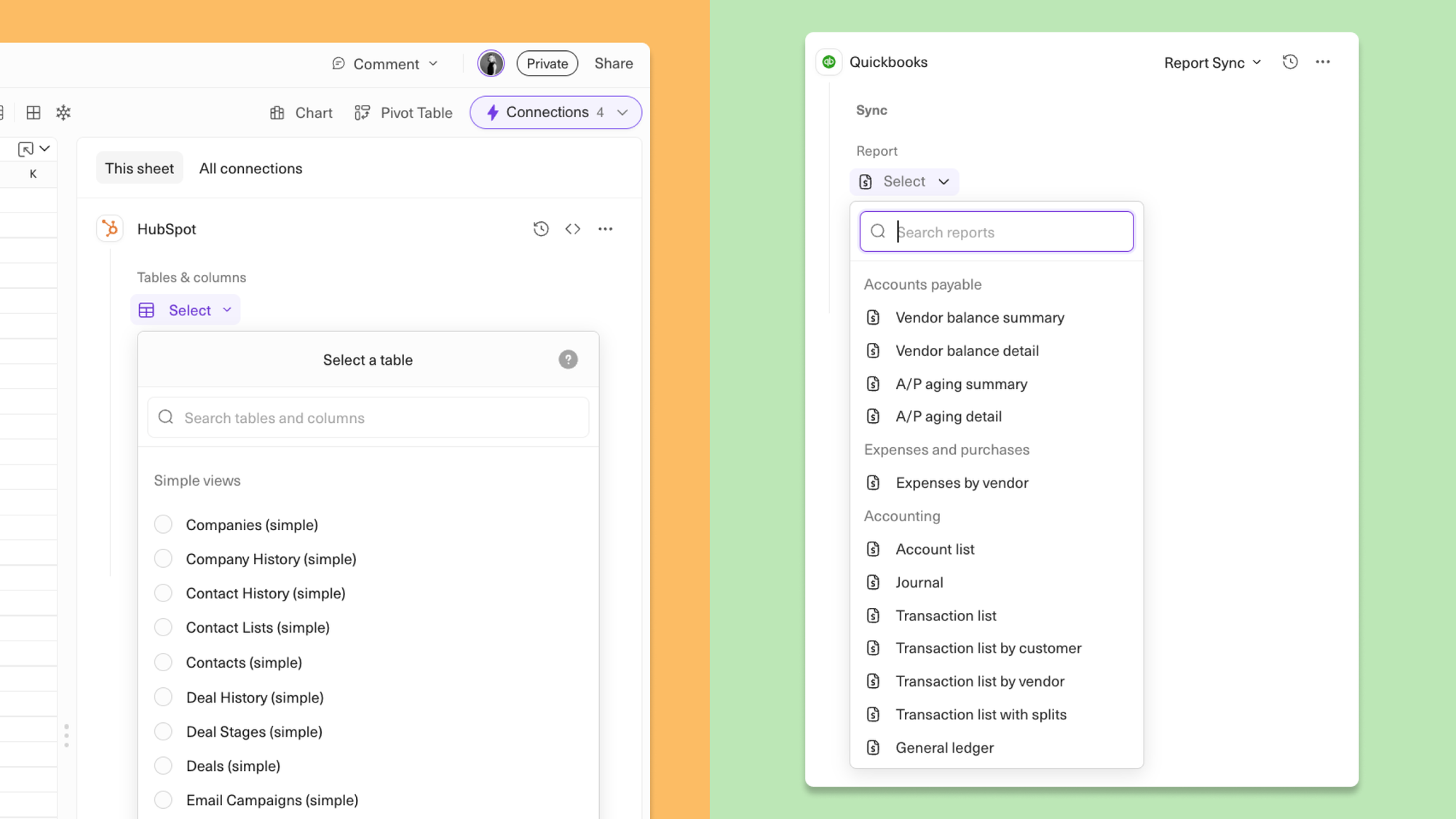
Task: Click the grid table icon in toolbar
Action: pyautogui.click(x=33, y=112)
